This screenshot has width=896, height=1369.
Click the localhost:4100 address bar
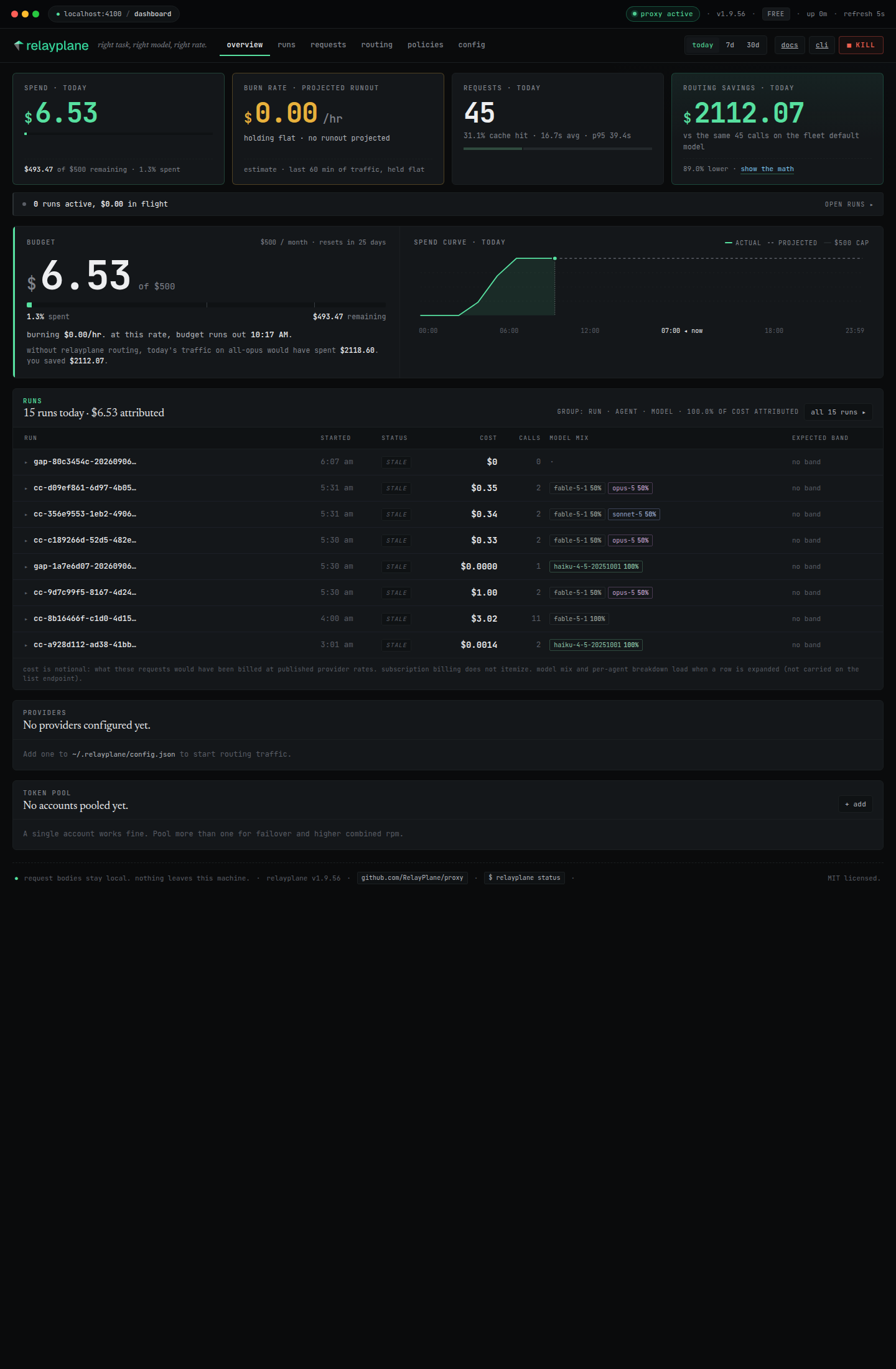coord(114,14)
